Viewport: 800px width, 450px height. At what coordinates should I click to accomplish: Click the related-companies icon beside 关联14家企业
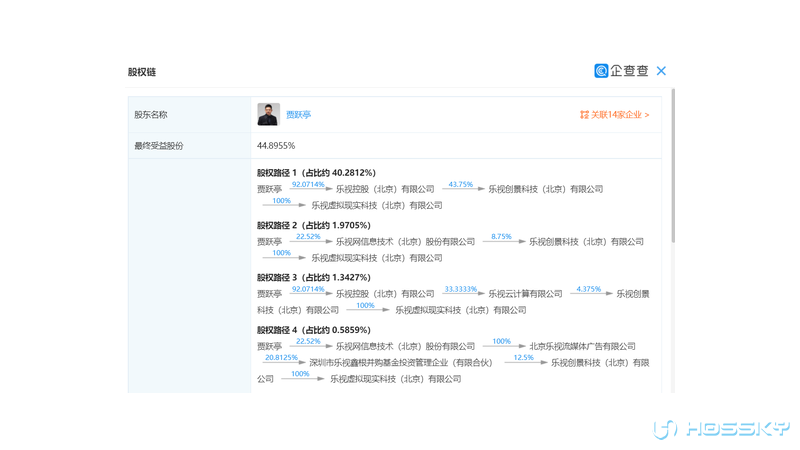tap(584, 115)
